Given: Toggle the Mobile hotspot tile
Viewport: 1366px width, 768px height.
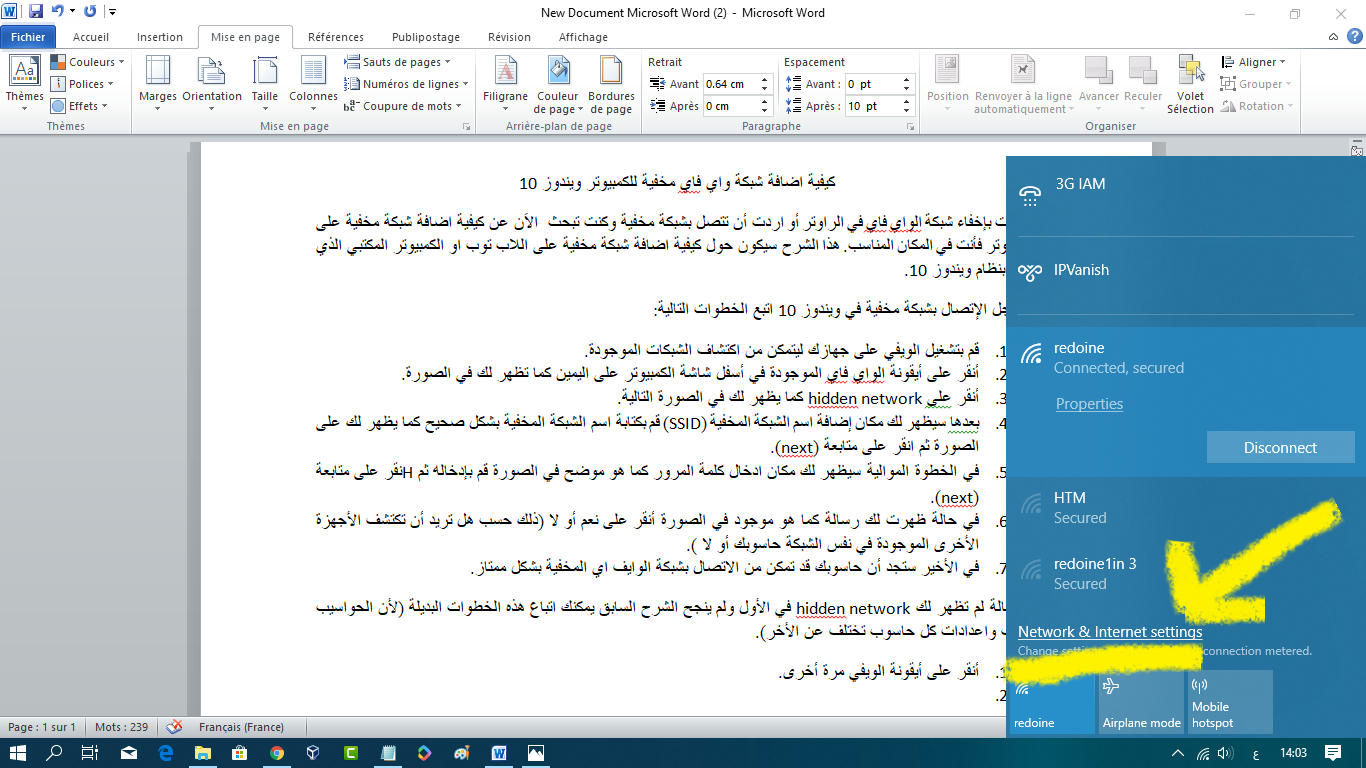Looking at the screenshot, I should tap(1229, 701).
